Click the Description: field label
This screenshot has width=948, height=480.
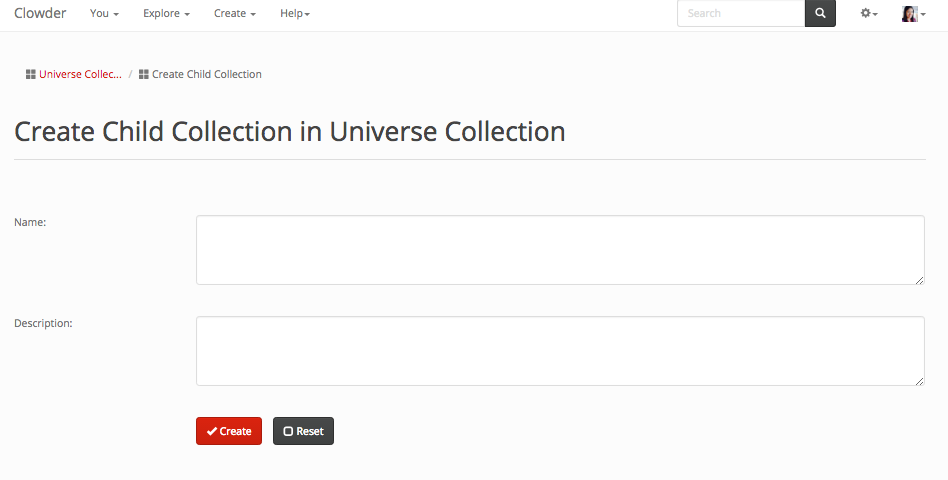pyautogui.click(x=43, y=323)
